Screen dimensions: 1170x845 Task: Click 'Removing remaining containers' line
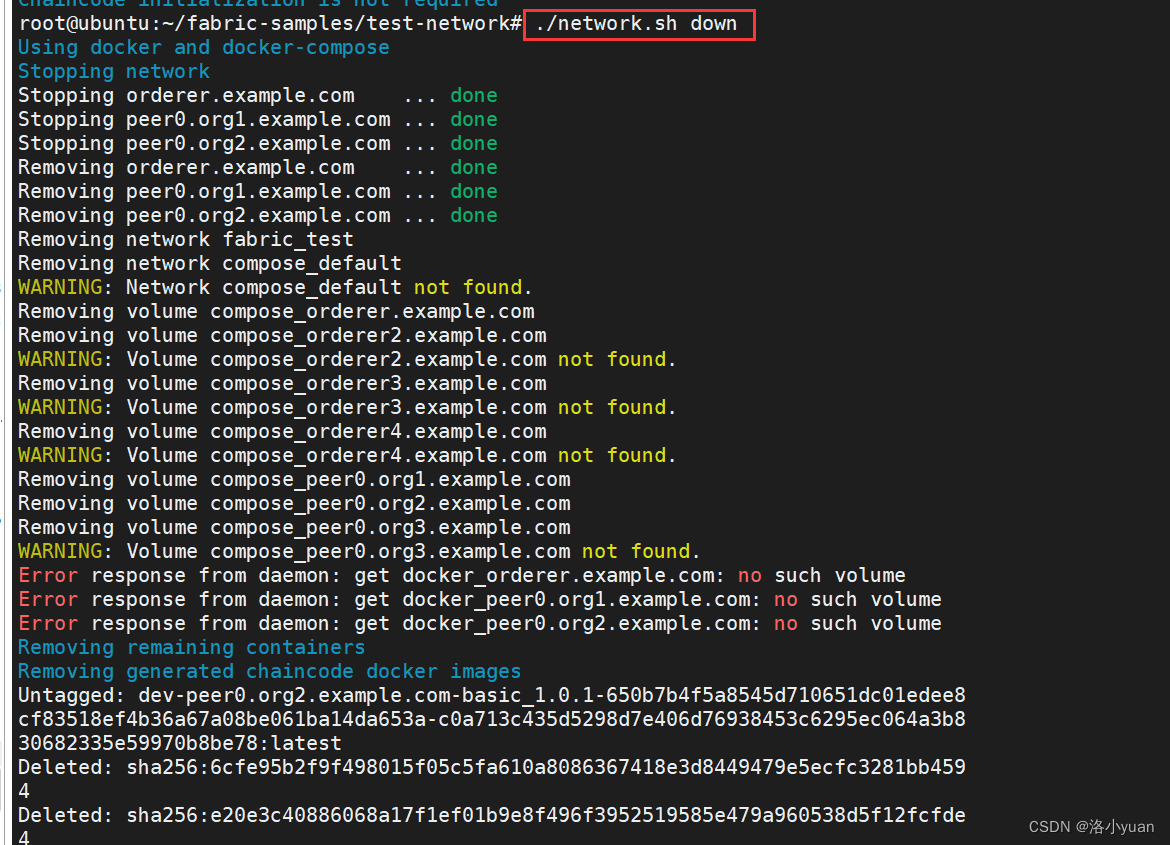click(x=192, y=647)
